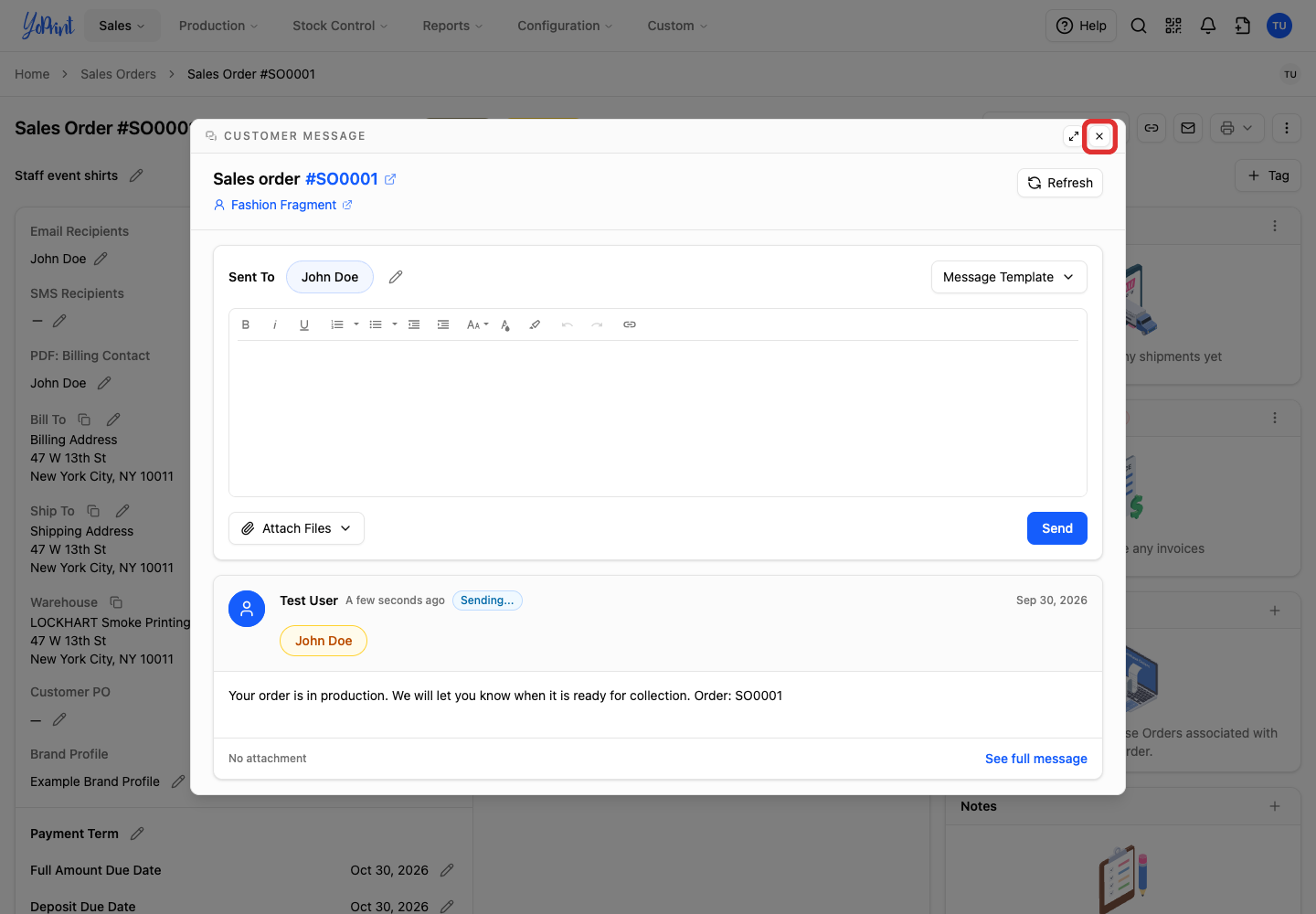The width and height of the screenshot is (1316, 914).
Task: Undo last edit in message editor
Action: 568,324
